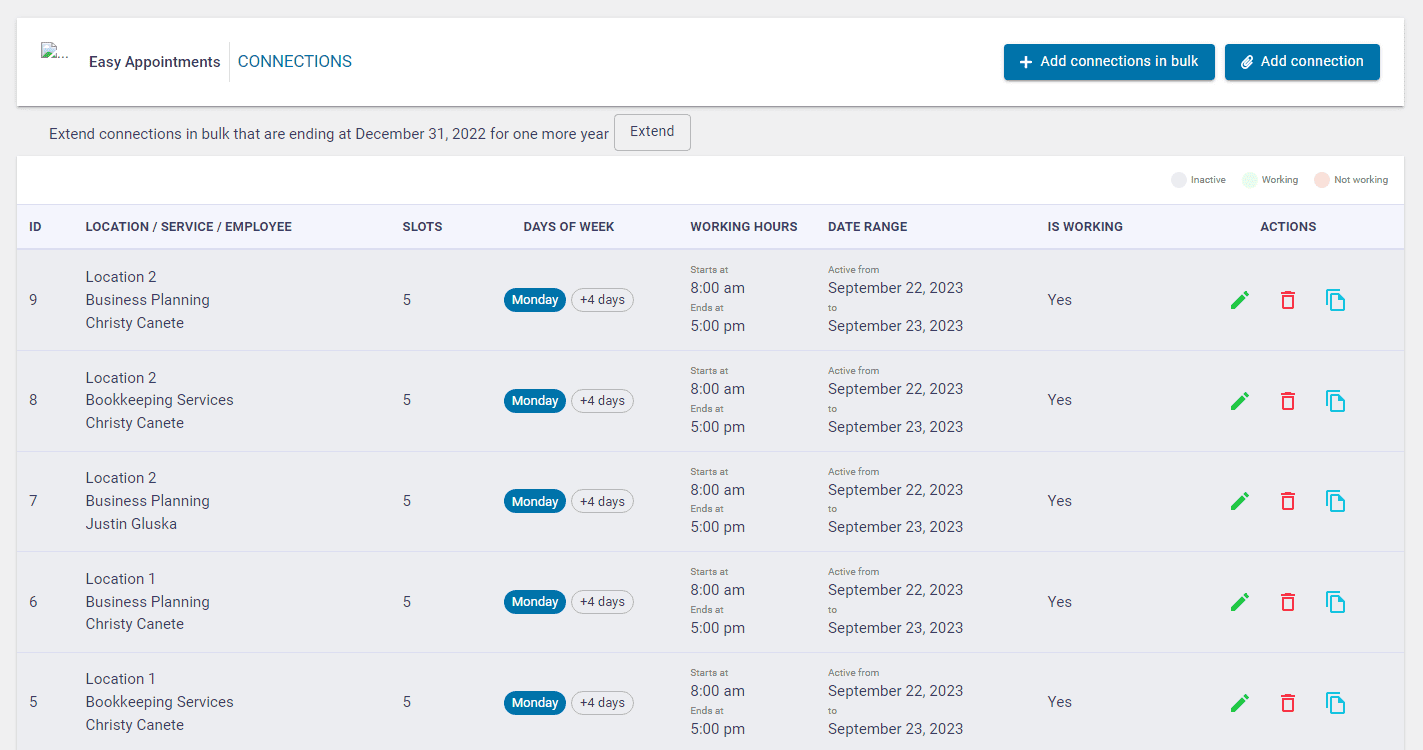Screen dimensions: 1423x750
Task: Open the CONNECTIONS page title link
Action: pos(295,62)
